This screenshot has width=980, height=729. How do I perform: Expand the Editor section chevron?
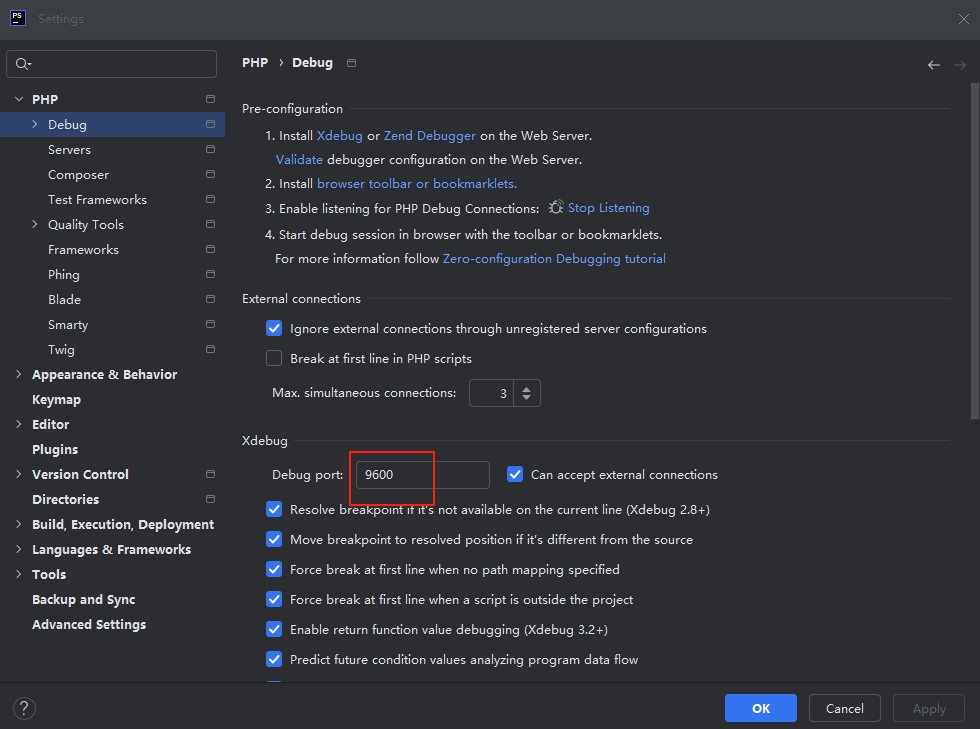click(x=19, y=425)
